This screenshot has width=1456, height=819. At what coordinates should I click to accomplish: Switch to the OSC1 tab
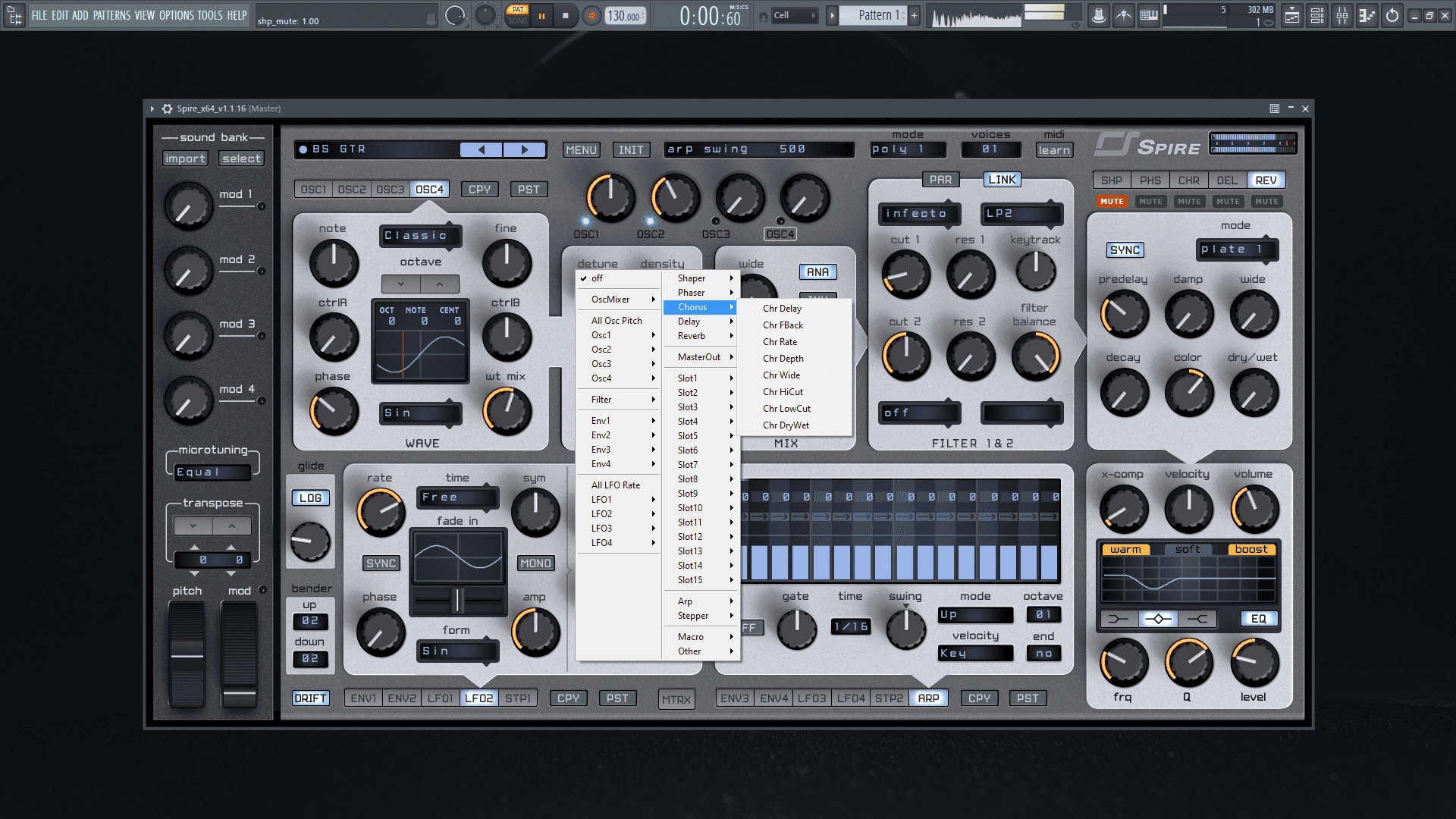(x=313, y=190)
